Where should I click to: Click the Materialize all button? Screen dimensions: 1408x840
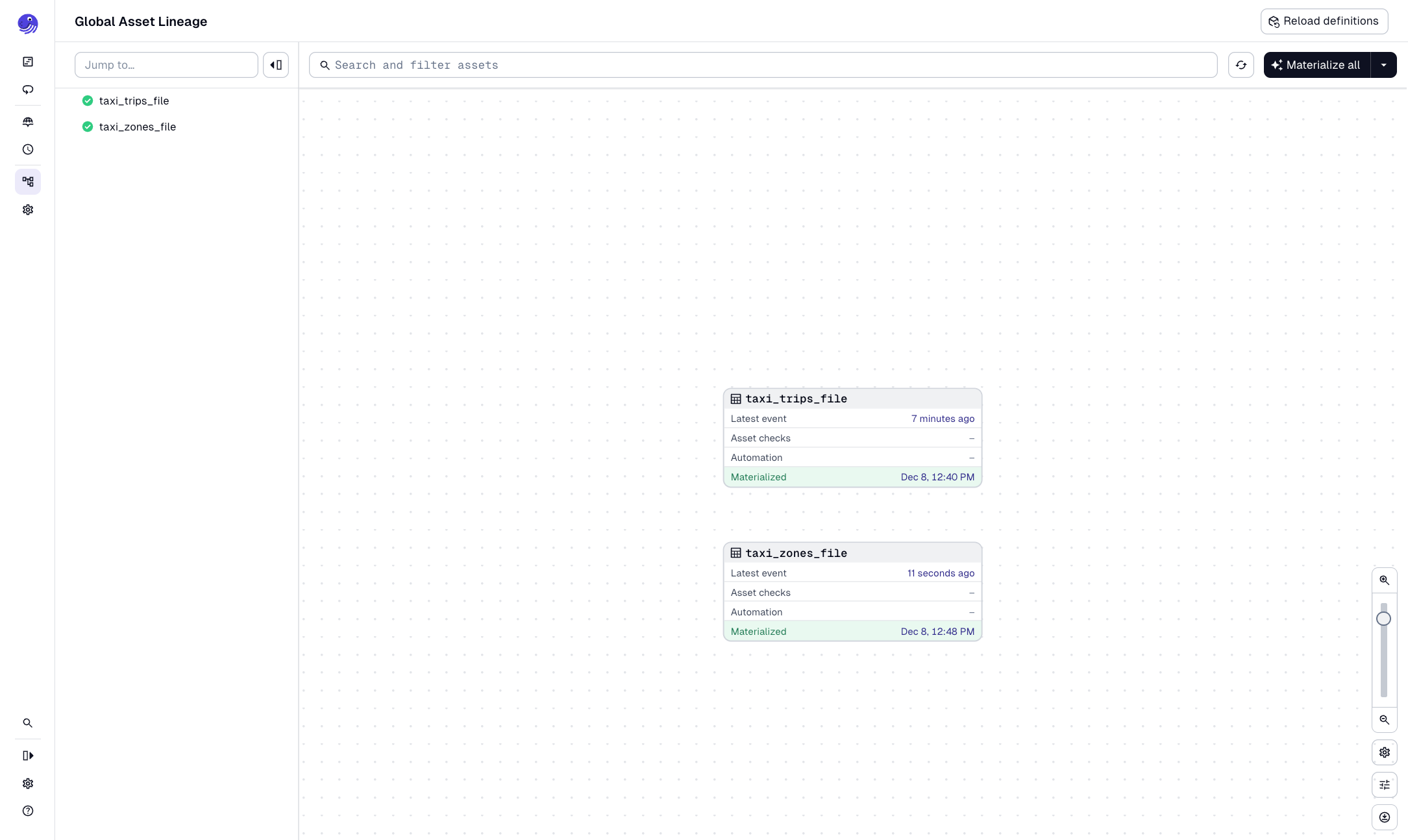pyautogui.click(x=1316, y=65)
